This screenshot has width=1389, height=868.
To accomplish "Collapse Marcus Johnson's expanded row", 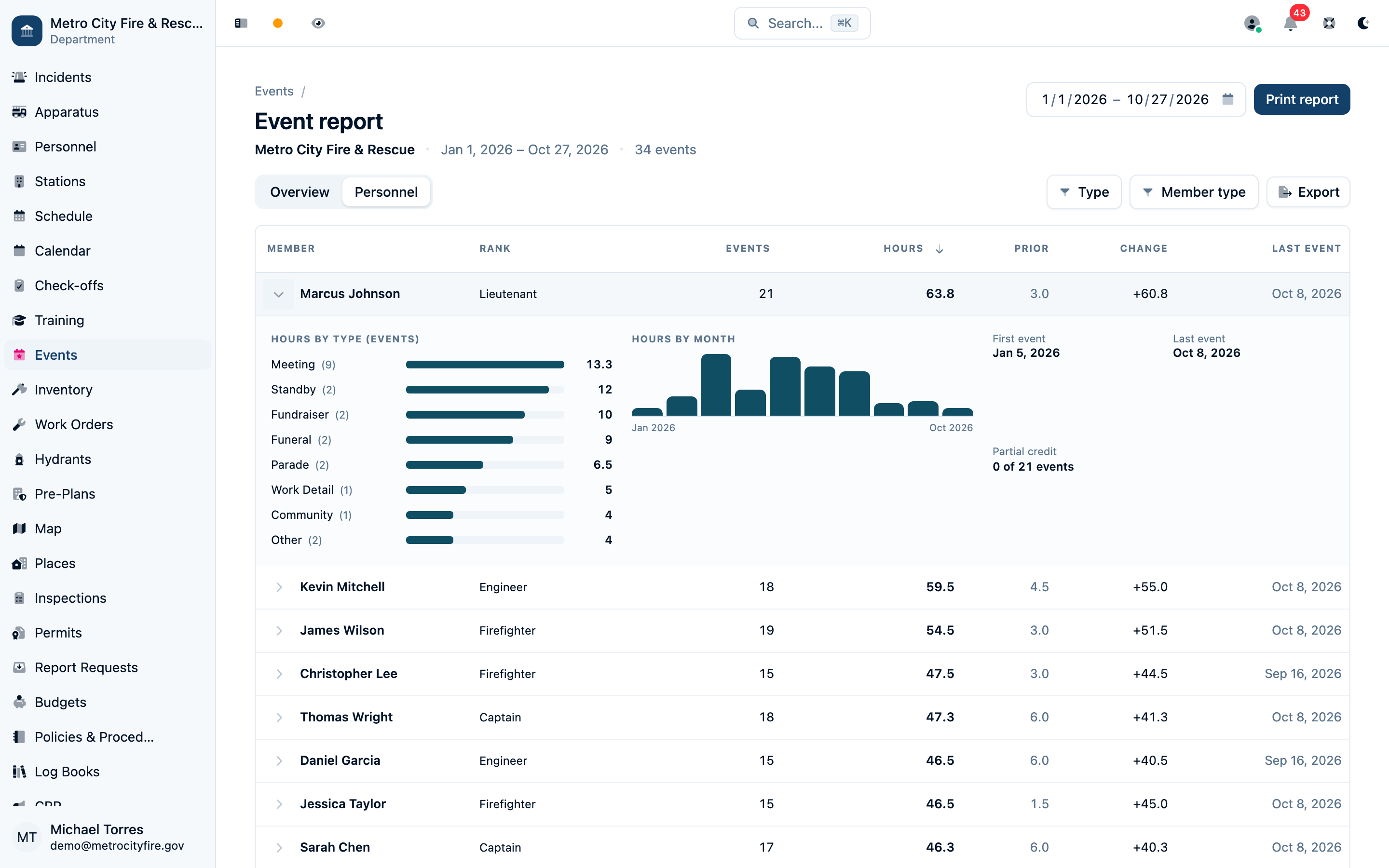I will 278,294.
